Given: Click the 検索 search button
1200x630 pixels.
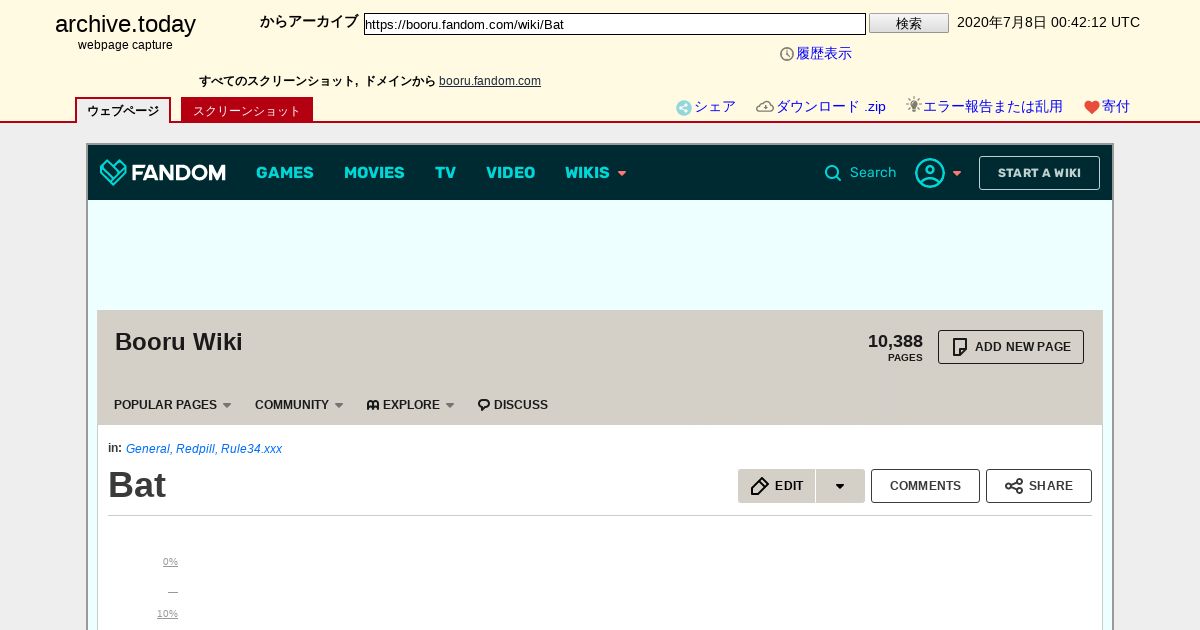Looking at the screenshot, I should (909, 23).
